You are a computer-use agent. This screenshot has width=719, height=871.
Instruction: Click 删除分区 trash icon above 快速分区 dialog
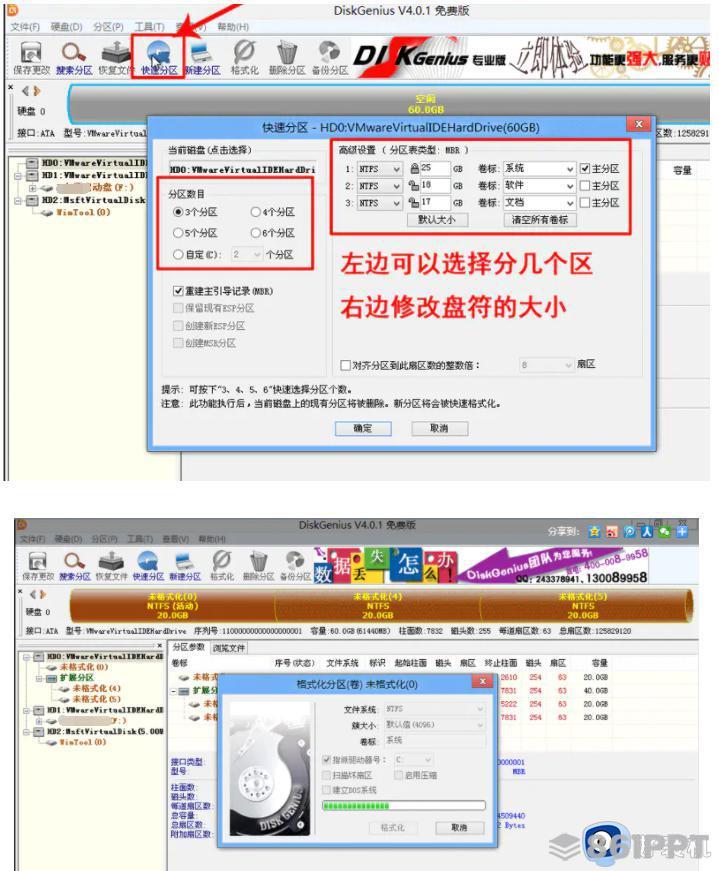[x=287, y=52]
